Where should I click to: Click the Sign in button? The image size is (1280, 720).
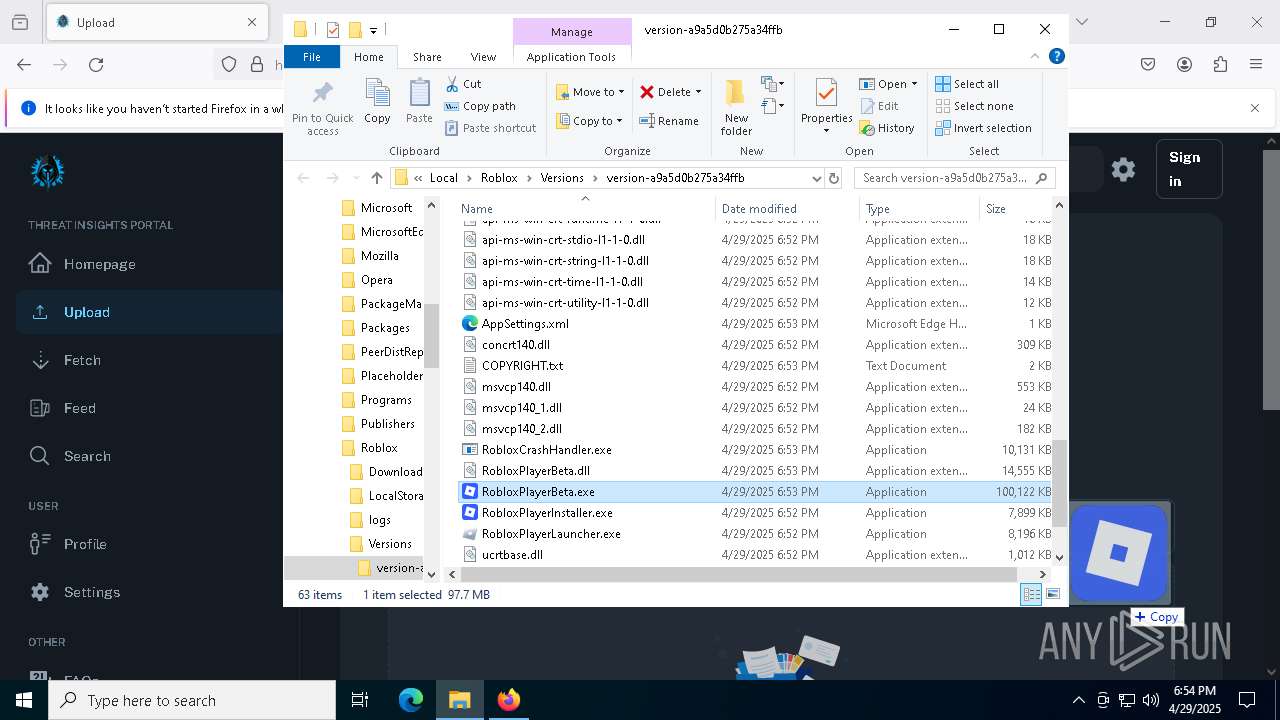point(1189,169)
